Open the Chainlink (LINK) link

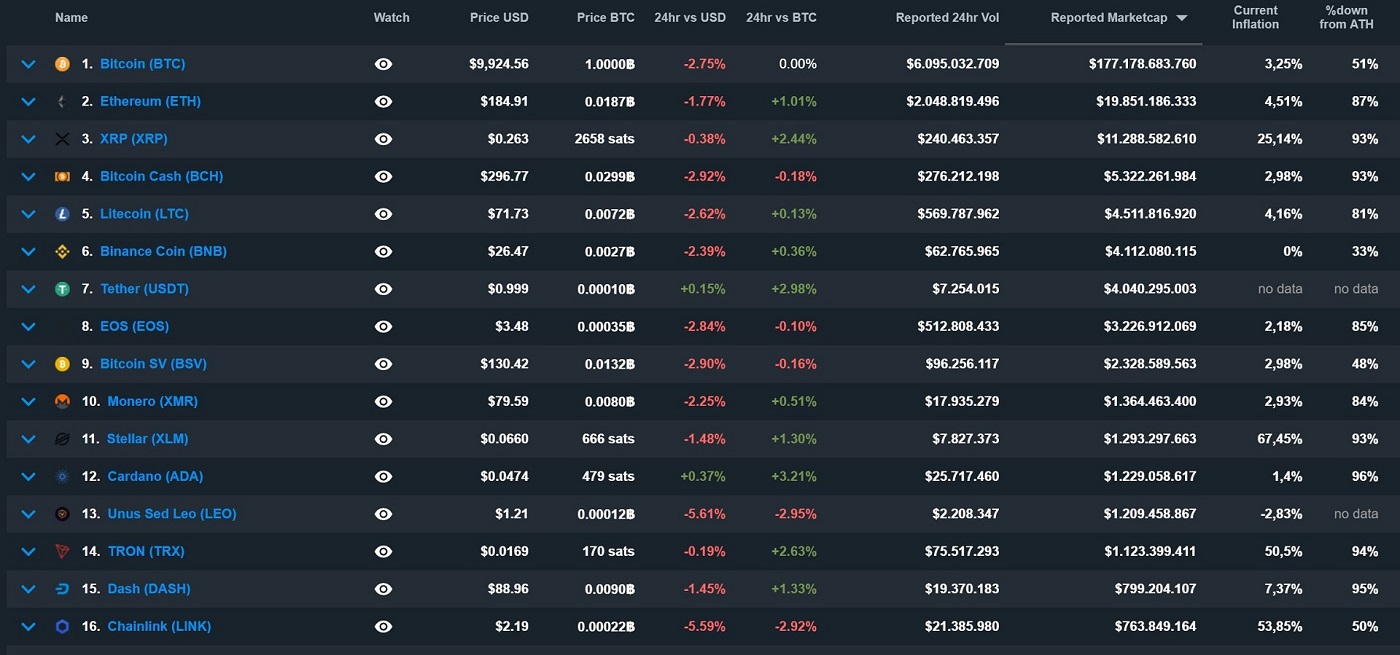click(159, 626)
